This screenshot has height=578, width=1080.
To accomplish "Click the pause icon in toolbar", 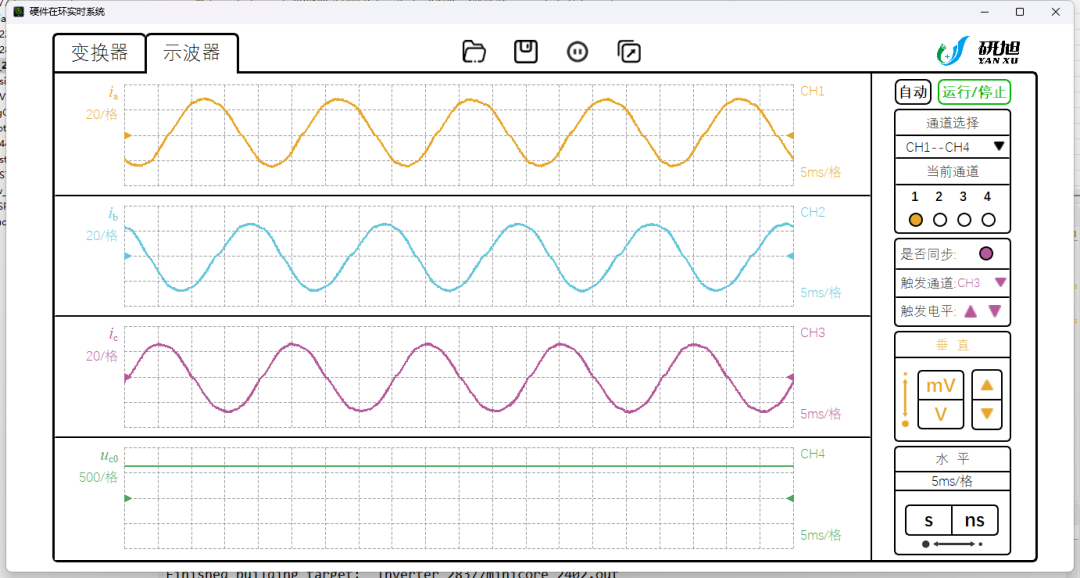I will pos(577,52).
